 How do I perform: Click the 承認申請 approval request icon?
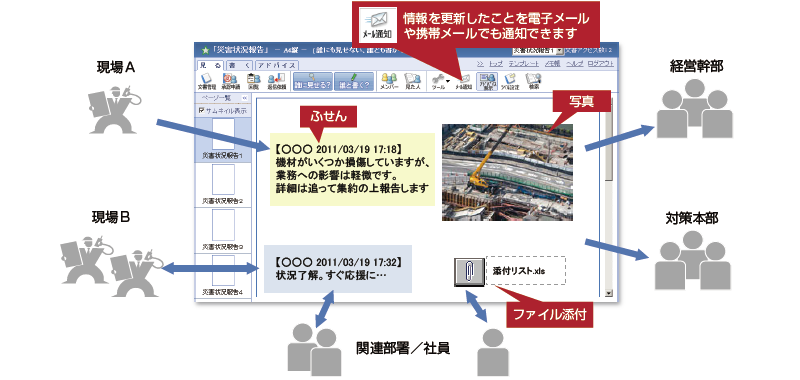pos(231,81)
